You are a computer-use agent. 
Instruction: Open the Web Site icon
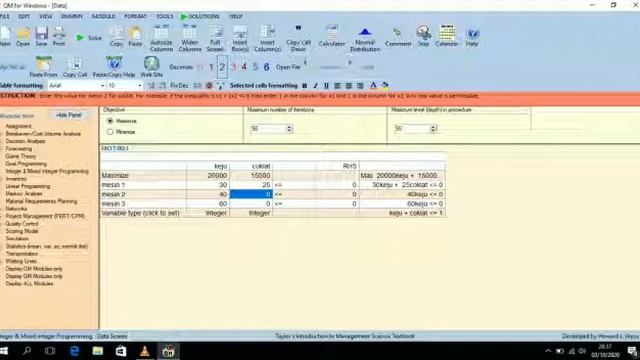pos(151,67)
